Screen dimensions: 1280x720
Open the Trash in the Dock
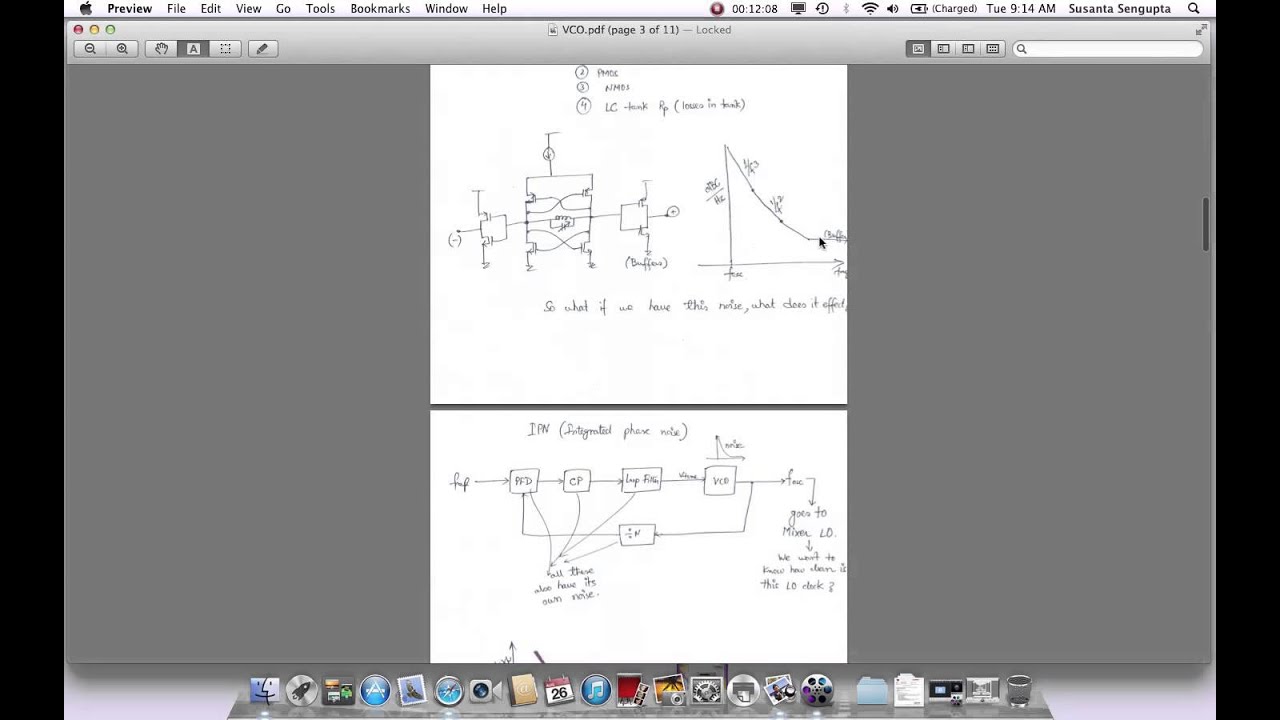pyautogui.click(x=1019, y=690)
